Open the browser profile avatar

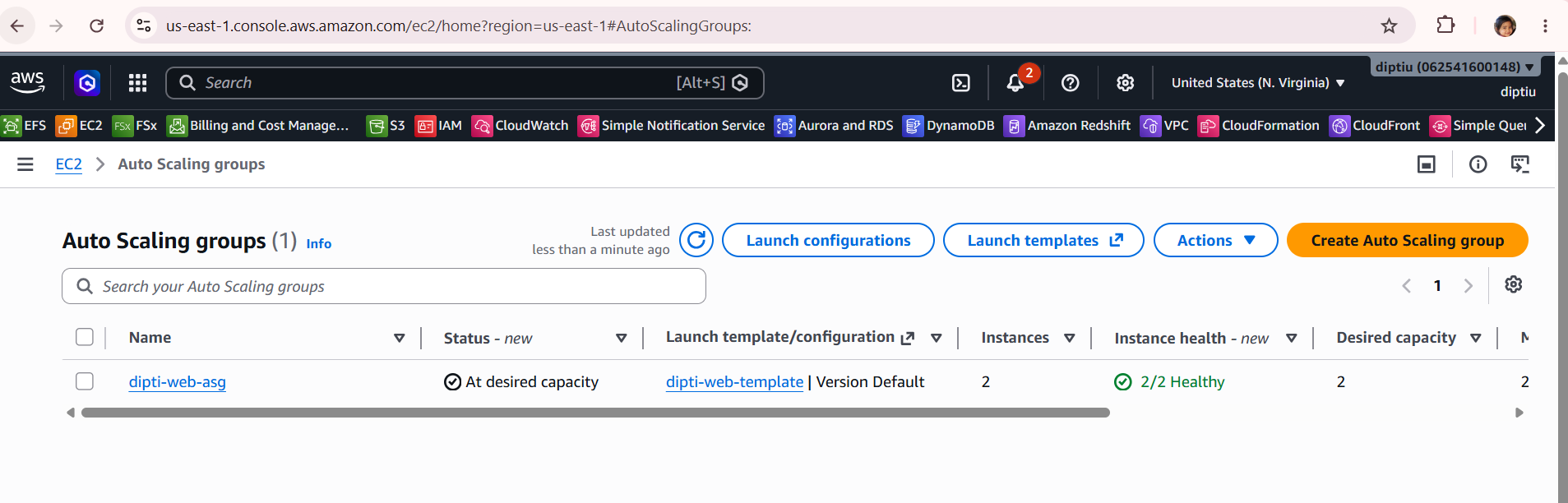[1505, 25]
